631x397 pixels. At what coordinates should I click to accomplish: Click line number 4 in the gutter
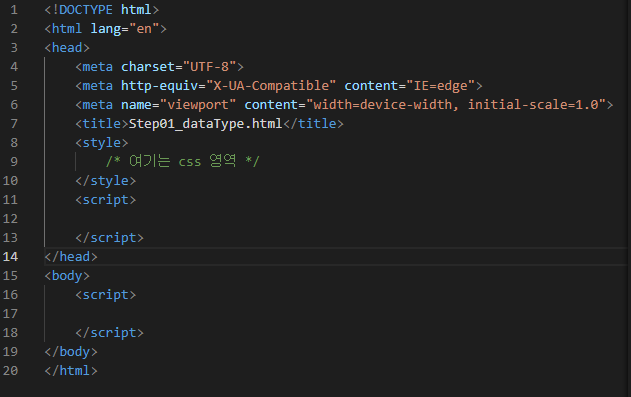coord(14,67)
